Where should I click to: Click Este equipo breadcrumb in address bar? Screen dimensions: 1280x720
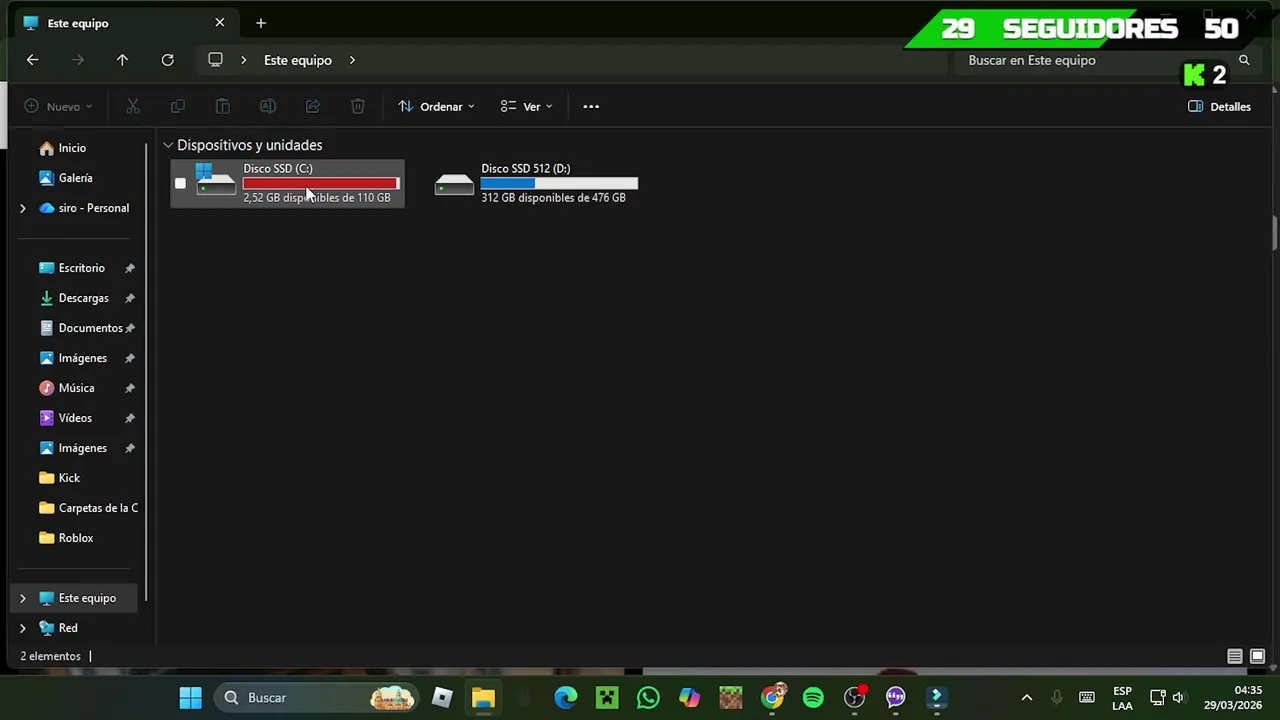click(298, 60)
